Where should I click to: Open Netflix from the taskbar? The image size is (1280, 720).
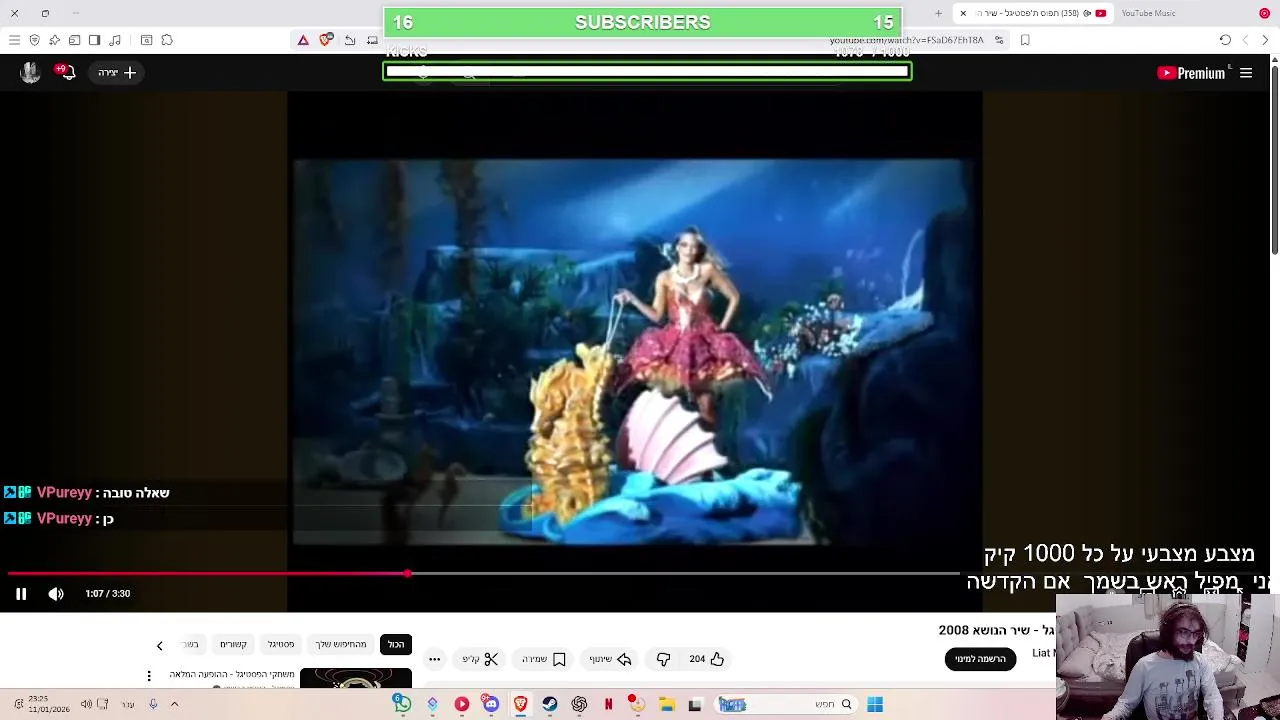pyautogui.click(x=608, y=705)
